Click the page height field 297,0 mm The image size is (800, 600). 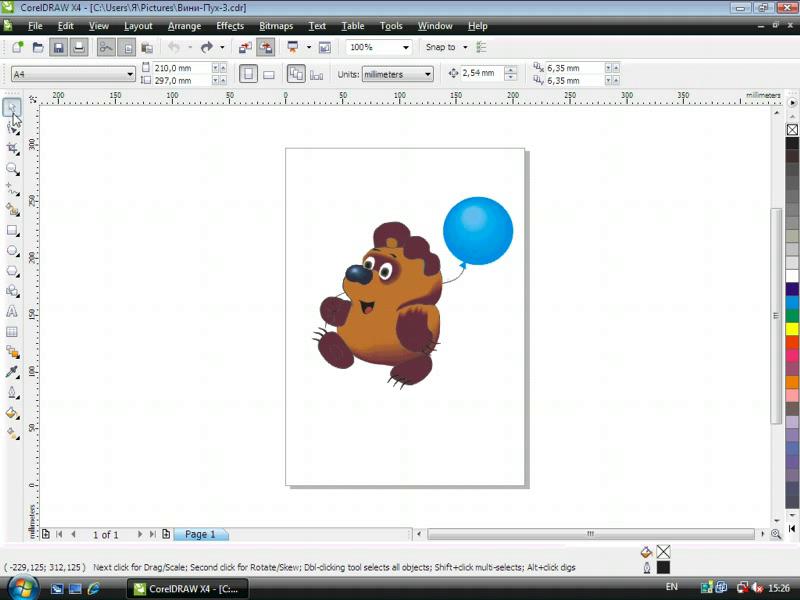click(x=182, y=81)
